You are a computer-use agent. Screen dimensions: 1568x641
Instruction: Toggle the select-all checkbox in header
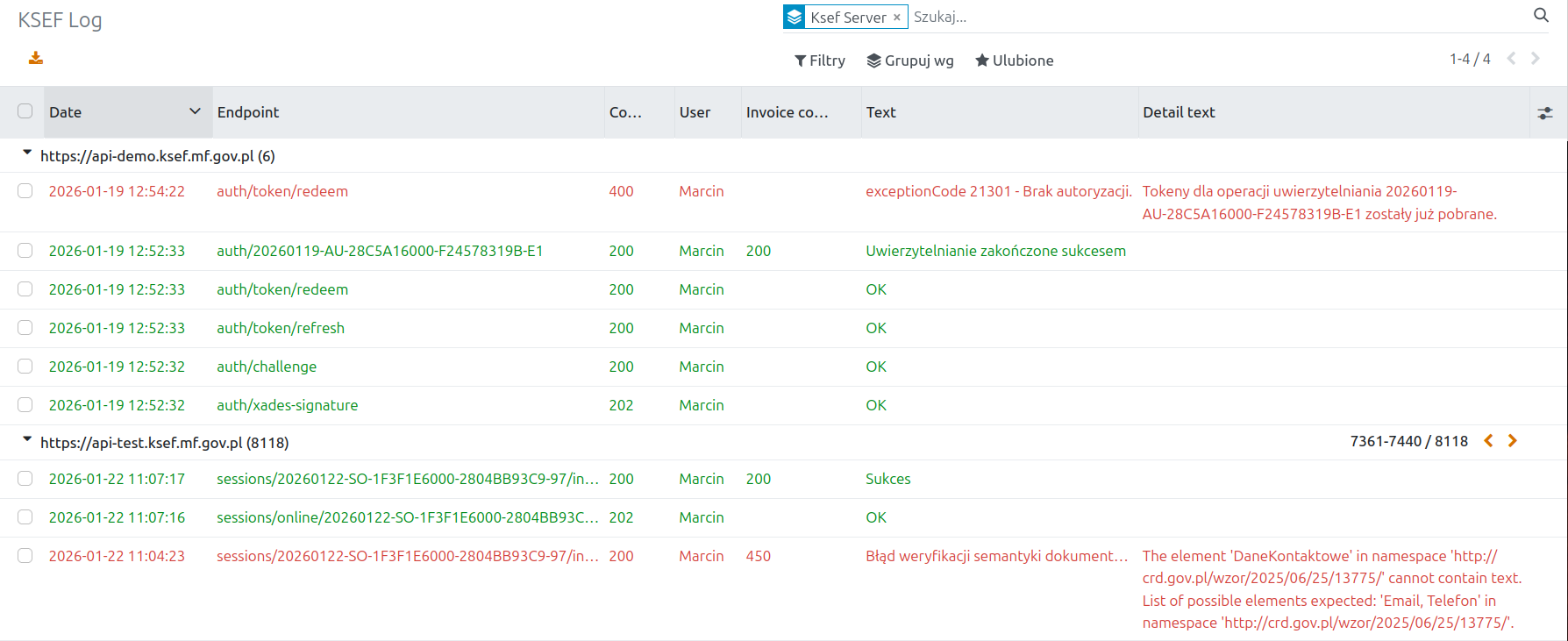pyautogui.click(x=25, y=111)
